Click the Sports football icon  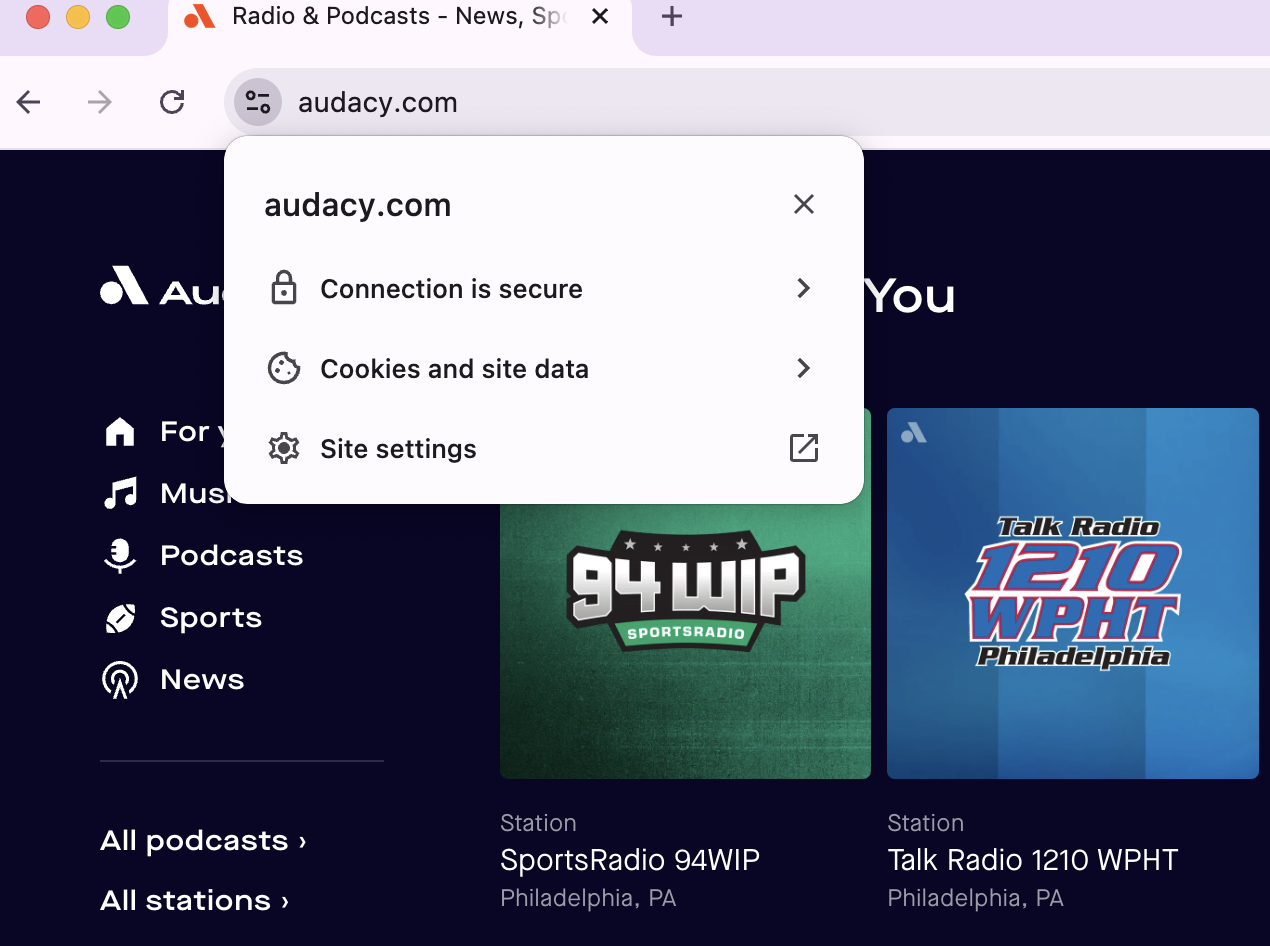click(120, 618)
